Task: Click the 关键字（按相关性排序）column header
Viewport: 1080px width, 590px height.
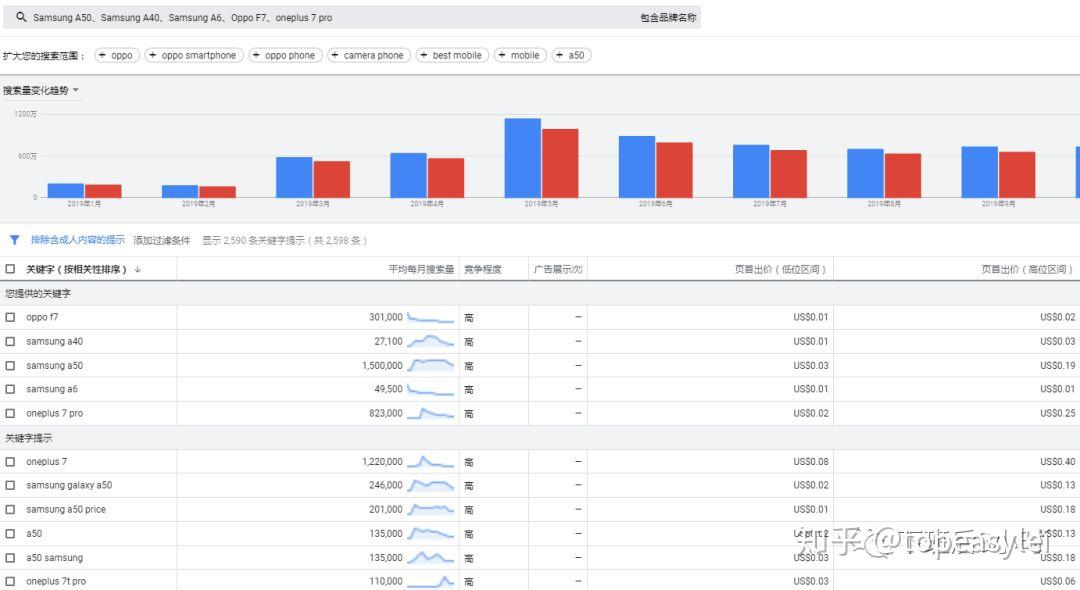Action: coord(76,269)
